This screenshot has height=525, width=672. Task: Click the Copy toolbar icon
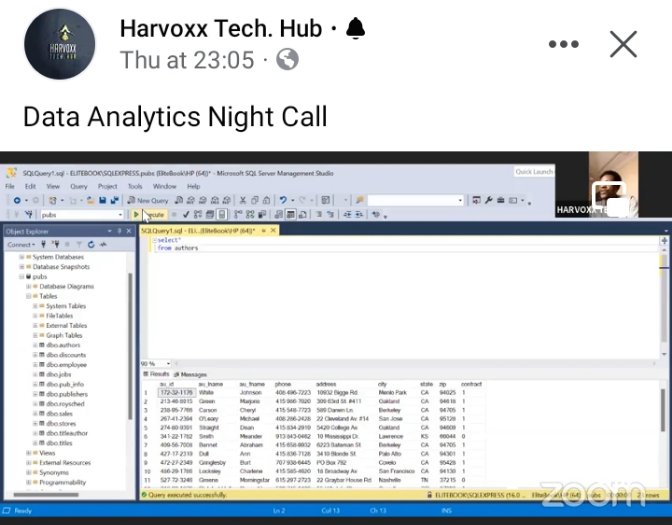[255, 200]
